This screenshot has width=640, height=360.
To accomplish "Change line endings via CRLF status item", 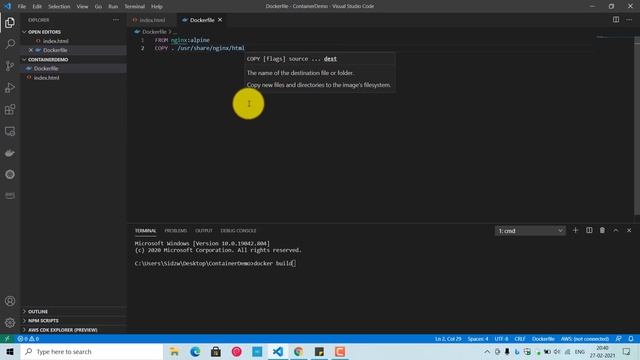I will click(520, 339).
